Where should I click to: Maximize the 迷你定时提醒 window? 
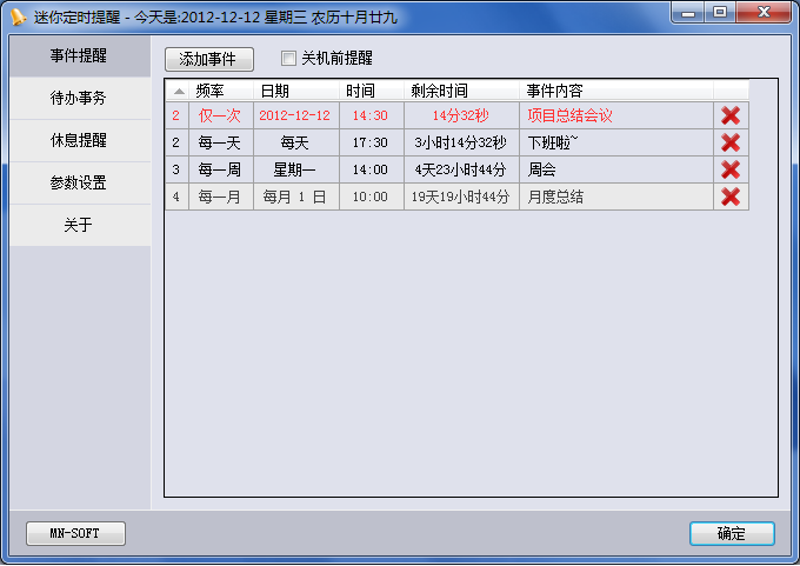coord(720,12)
